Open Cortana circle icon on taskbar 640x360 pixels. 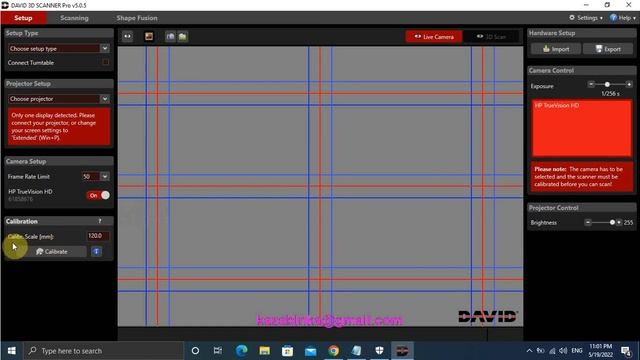click(x=195, y=351)
